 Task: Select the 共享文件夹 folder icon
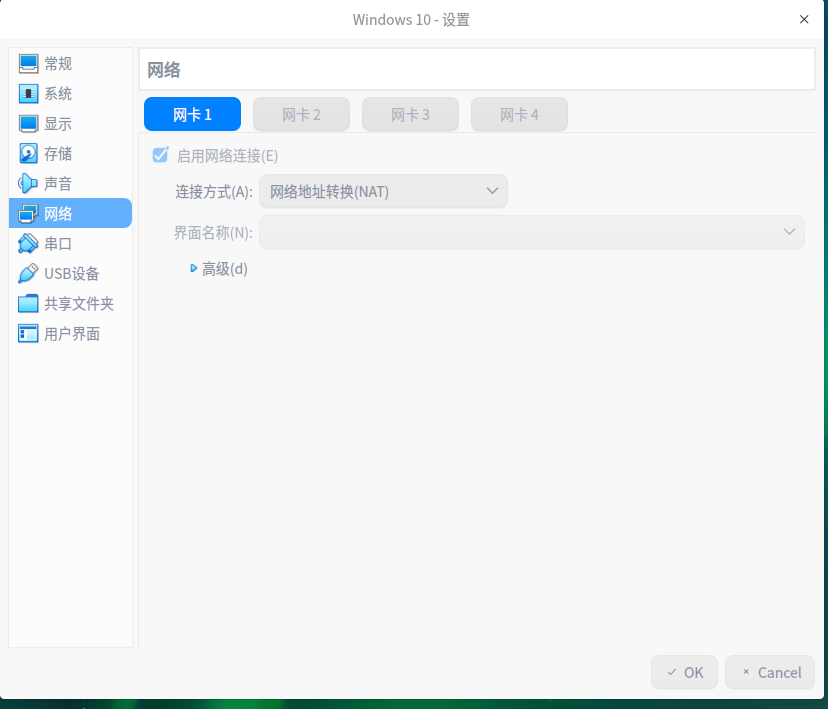pyautogui.click(x=28, y=304)
